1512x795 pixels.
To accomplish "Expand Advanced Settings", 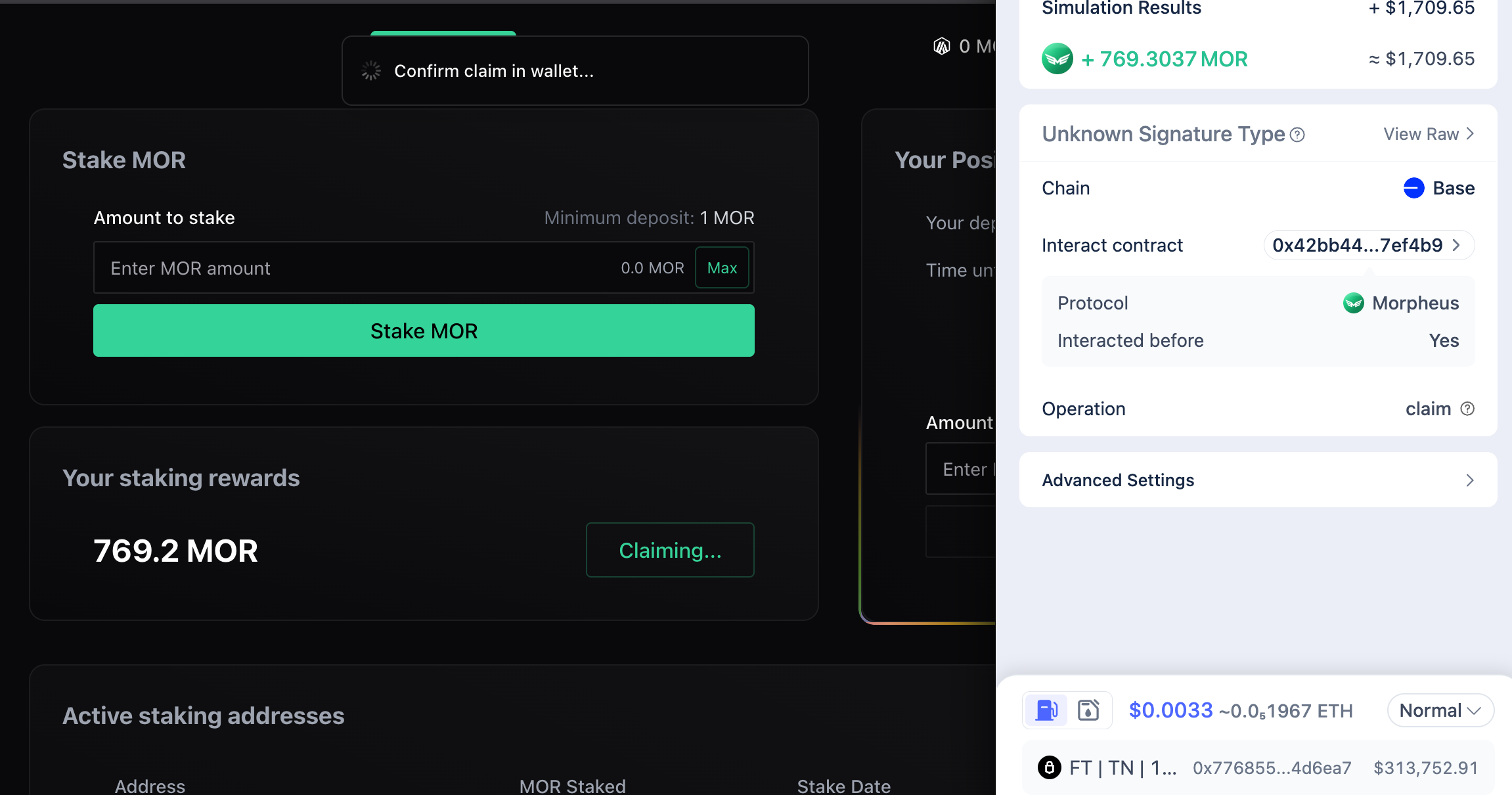I will pos(1258,480).
